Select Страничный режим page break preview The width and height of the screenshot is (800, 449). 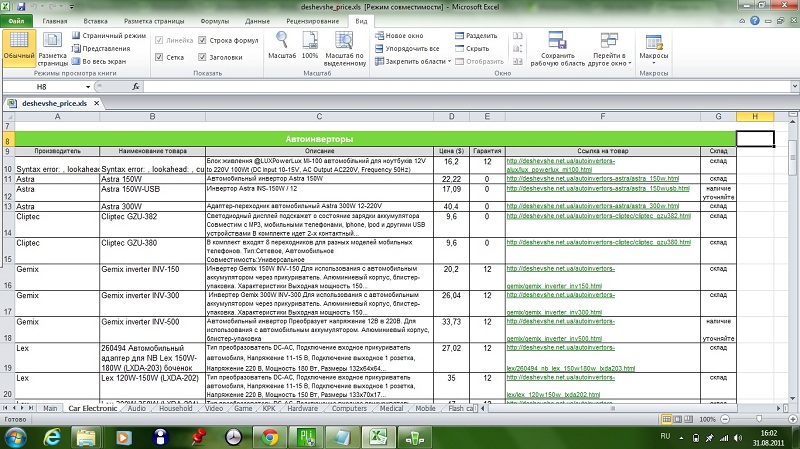pyautogui.click(x=109, y=36)
